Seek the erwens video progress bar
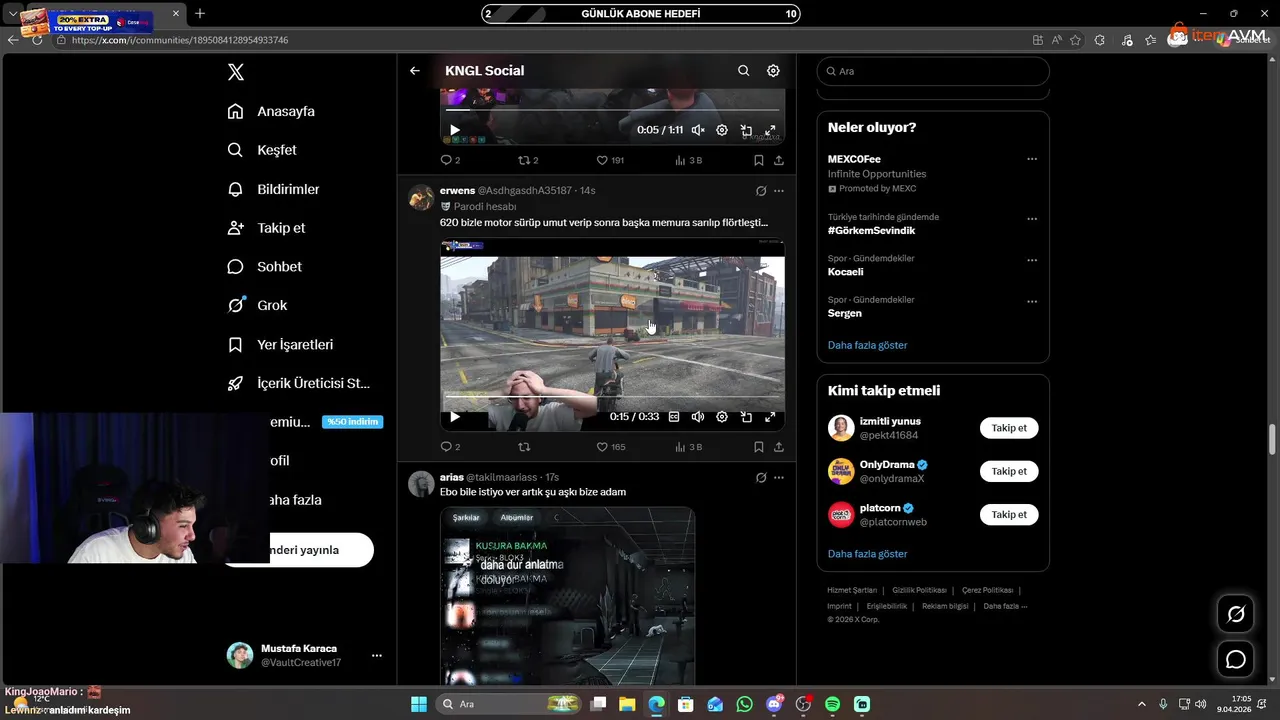Image resolution: width=1280 pixels, height=720 pixels. pyautogui.click(x=612, y=397)
